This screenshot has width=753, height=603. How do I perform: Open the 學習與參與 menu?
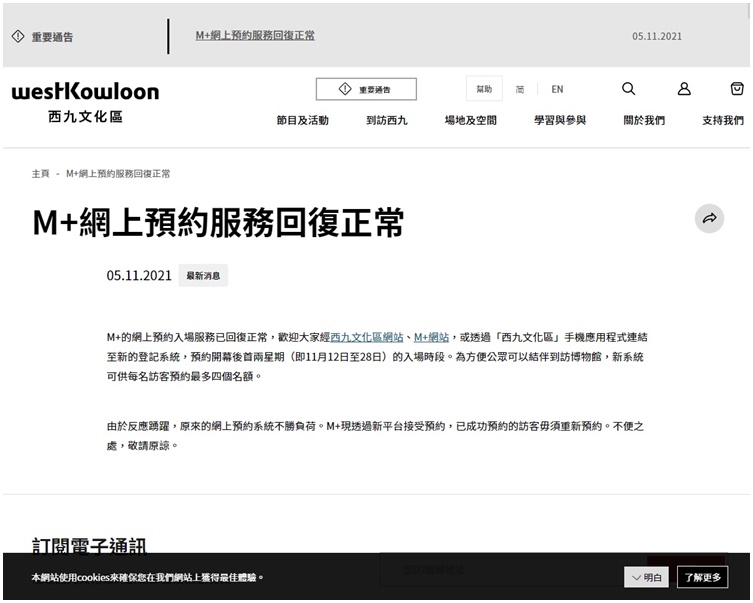(x=560, y=120)
